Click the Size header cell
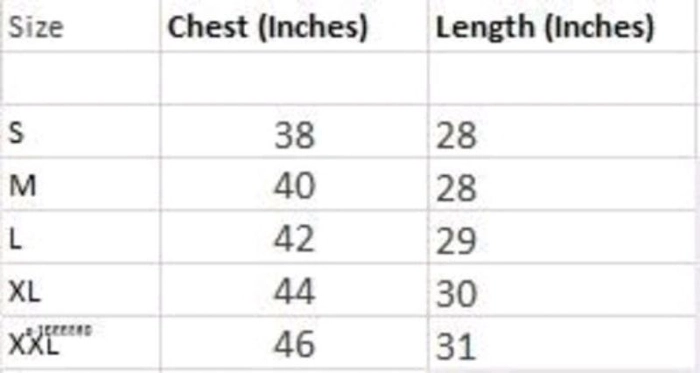 pyautogui.click(x=80, y=26)
